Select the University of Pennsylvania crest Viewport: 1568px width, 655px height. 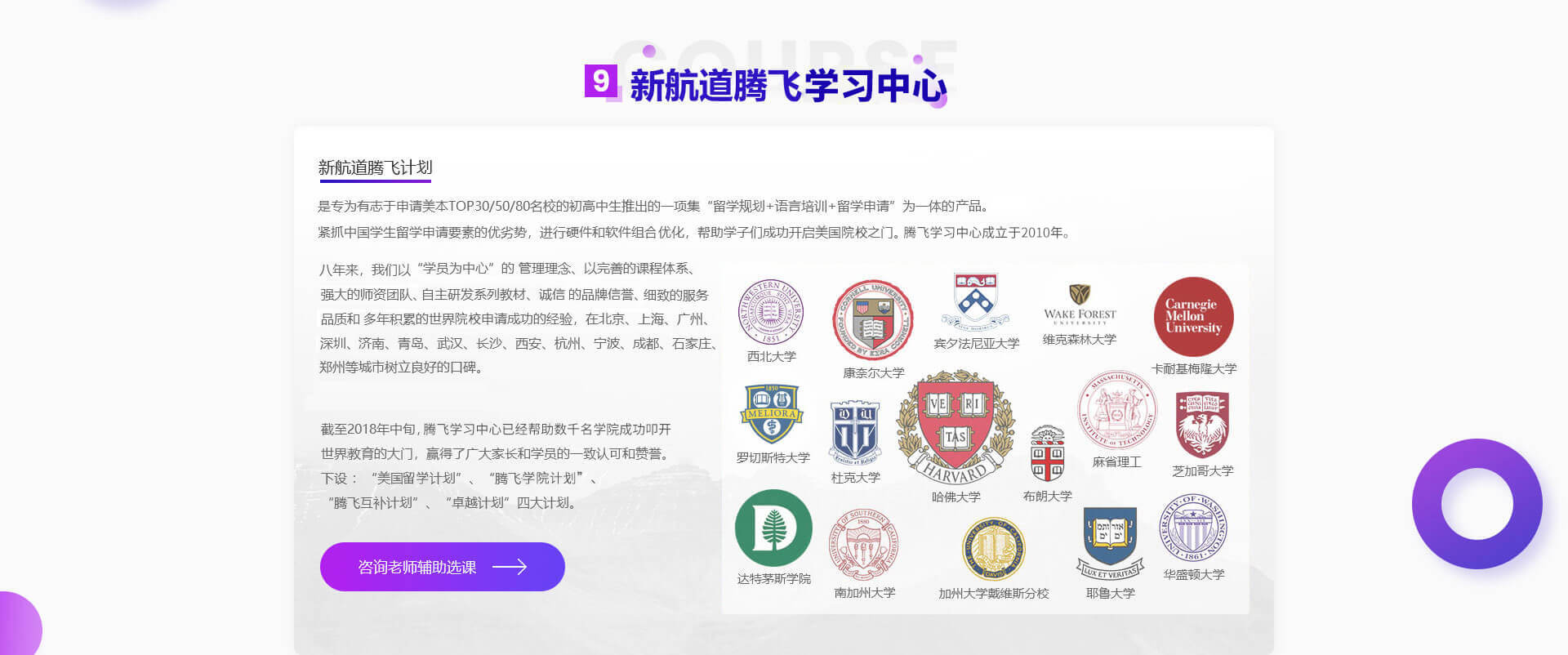tap(975, 301)
